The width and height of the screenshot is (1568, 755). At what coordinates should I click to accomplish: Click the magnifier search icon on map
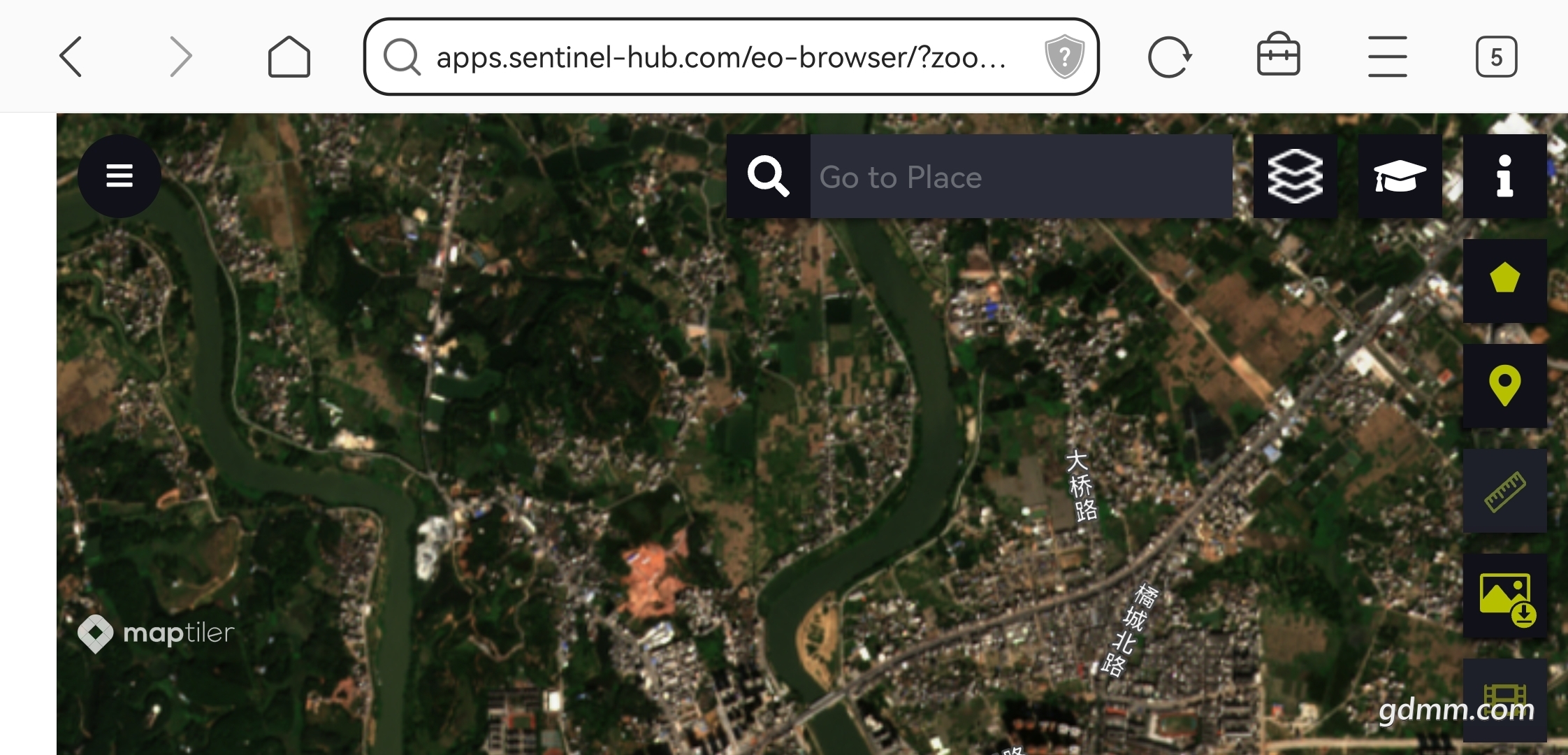pos(769,176)
